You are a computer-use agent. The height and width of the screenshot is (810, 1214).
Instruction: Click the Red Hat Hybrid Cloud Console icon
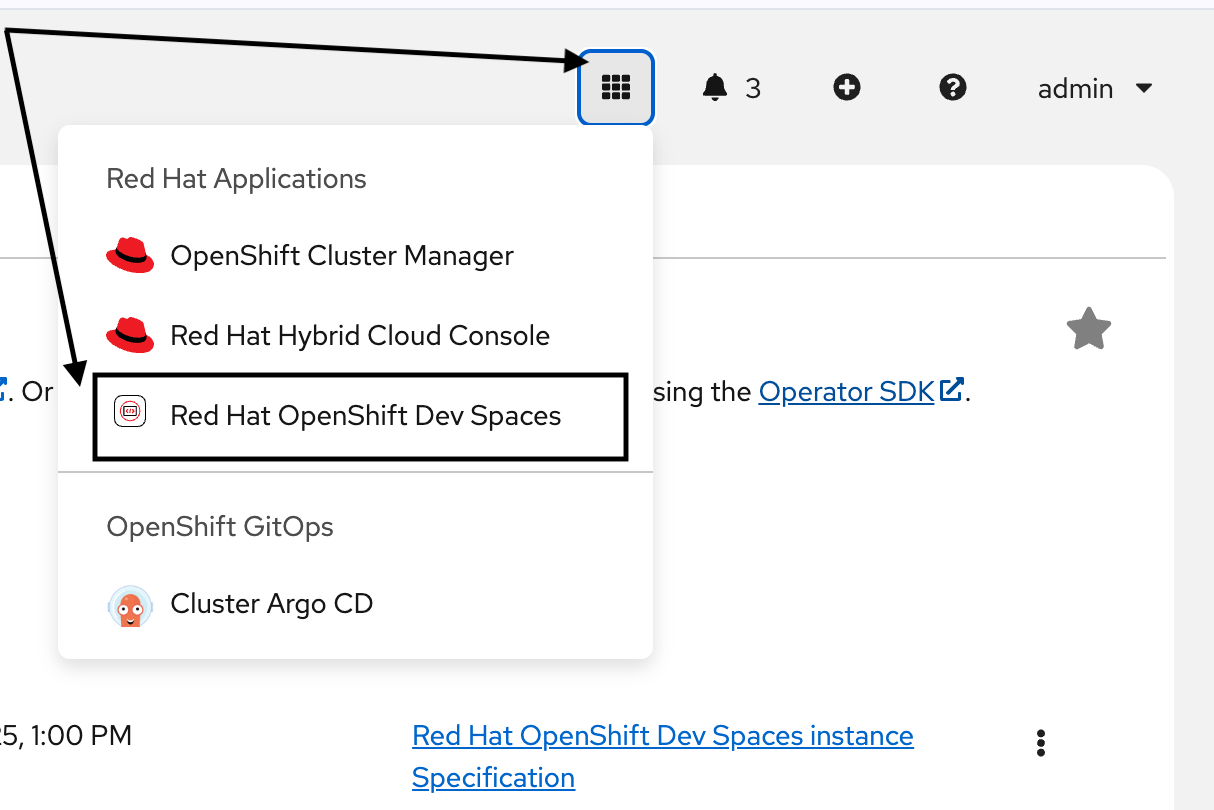pyautogui.click(x=130, y=335)
